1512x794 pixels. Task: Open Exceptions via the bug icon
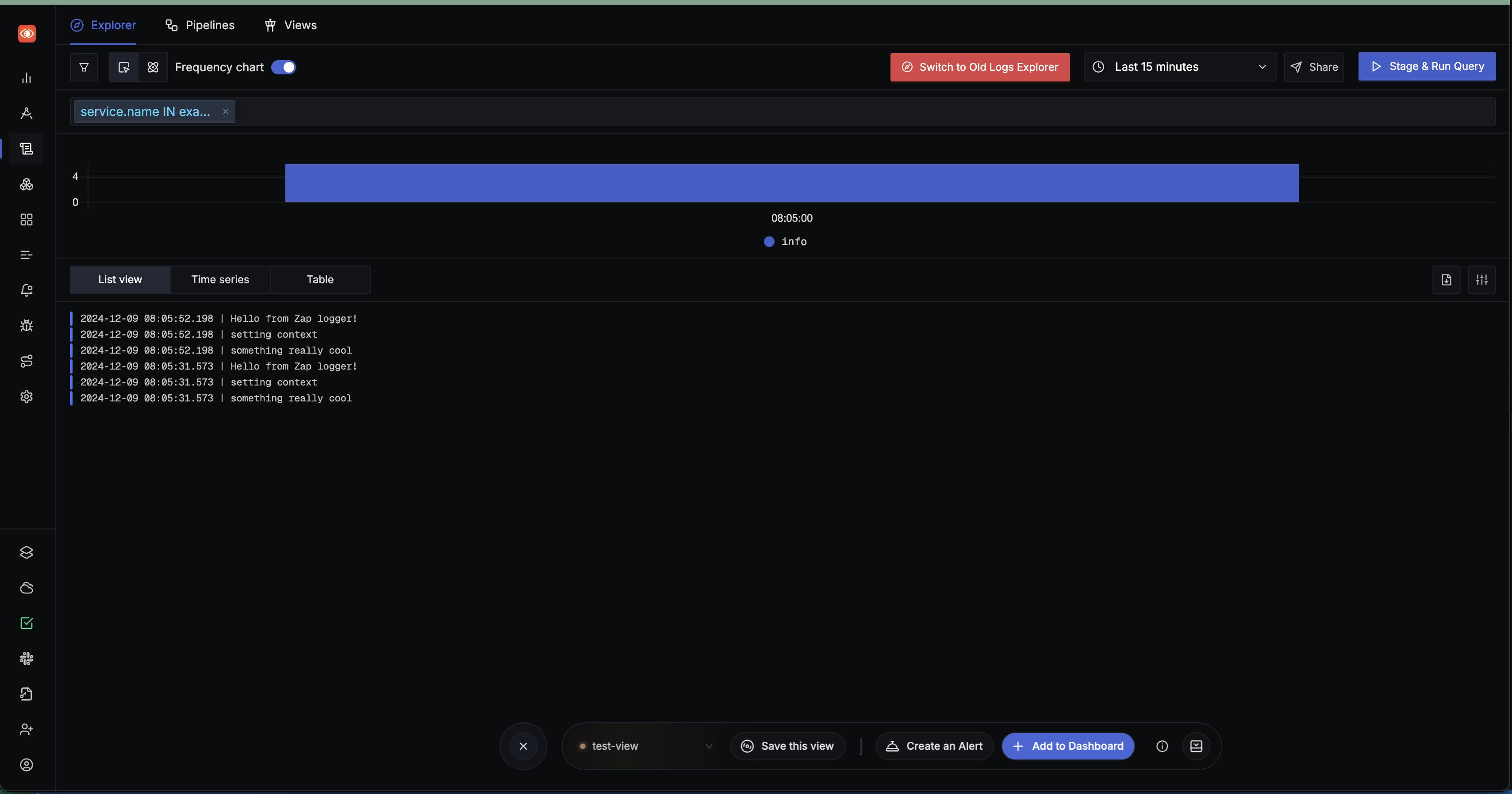[x=27, y=325]
